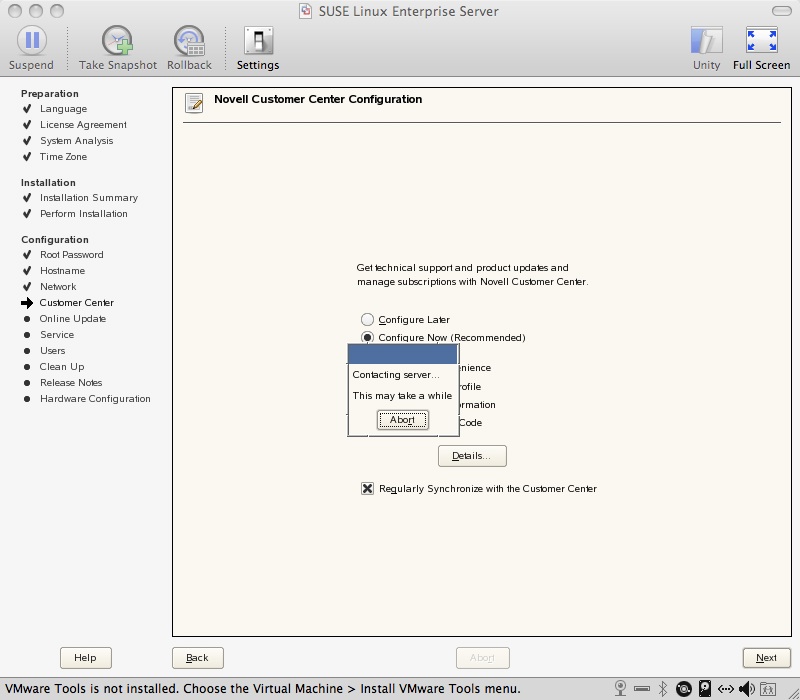Click Online Update step

(x=72, y=318)
